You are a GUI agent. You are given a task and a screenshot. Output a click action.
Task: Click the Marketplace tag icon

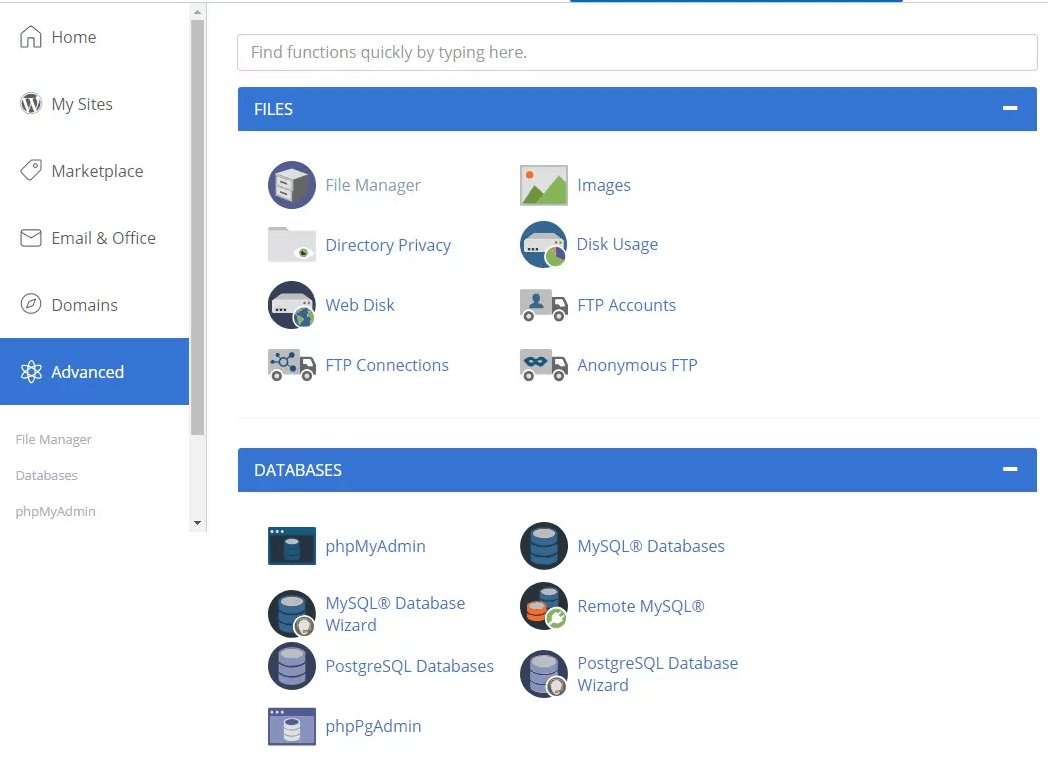[x=31, y=170]
